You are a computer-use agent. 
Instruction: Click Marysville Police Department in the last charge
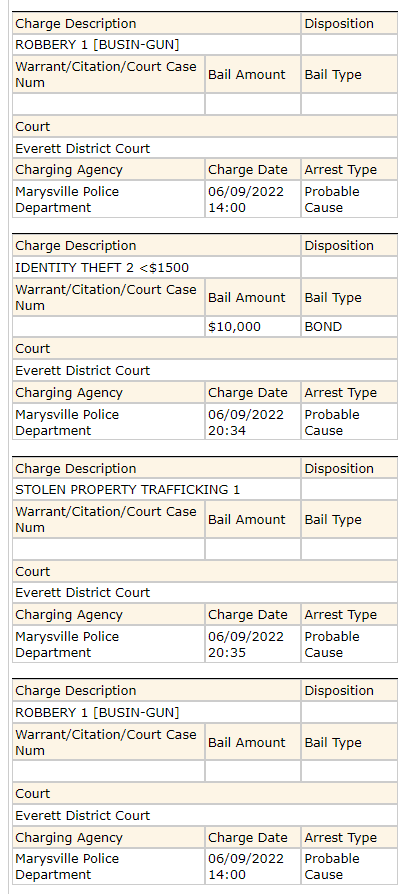click(67, 867)
